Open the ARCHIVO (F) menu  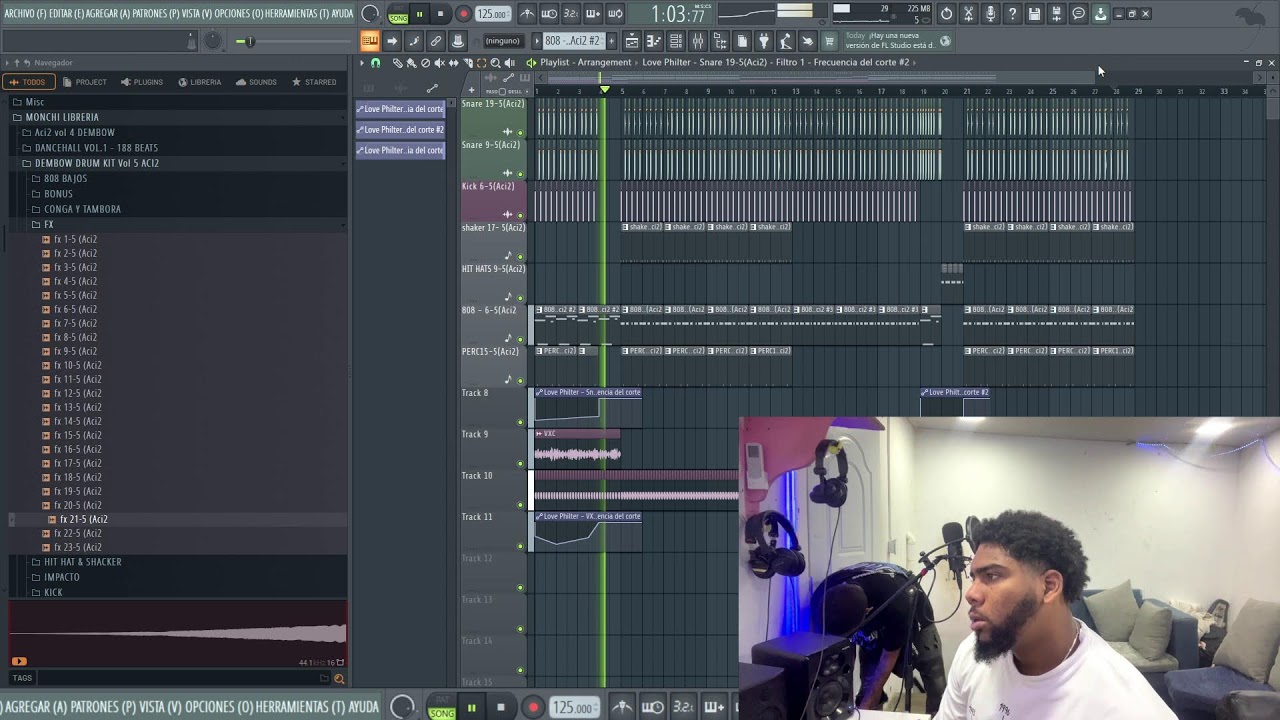click(25, 14)
